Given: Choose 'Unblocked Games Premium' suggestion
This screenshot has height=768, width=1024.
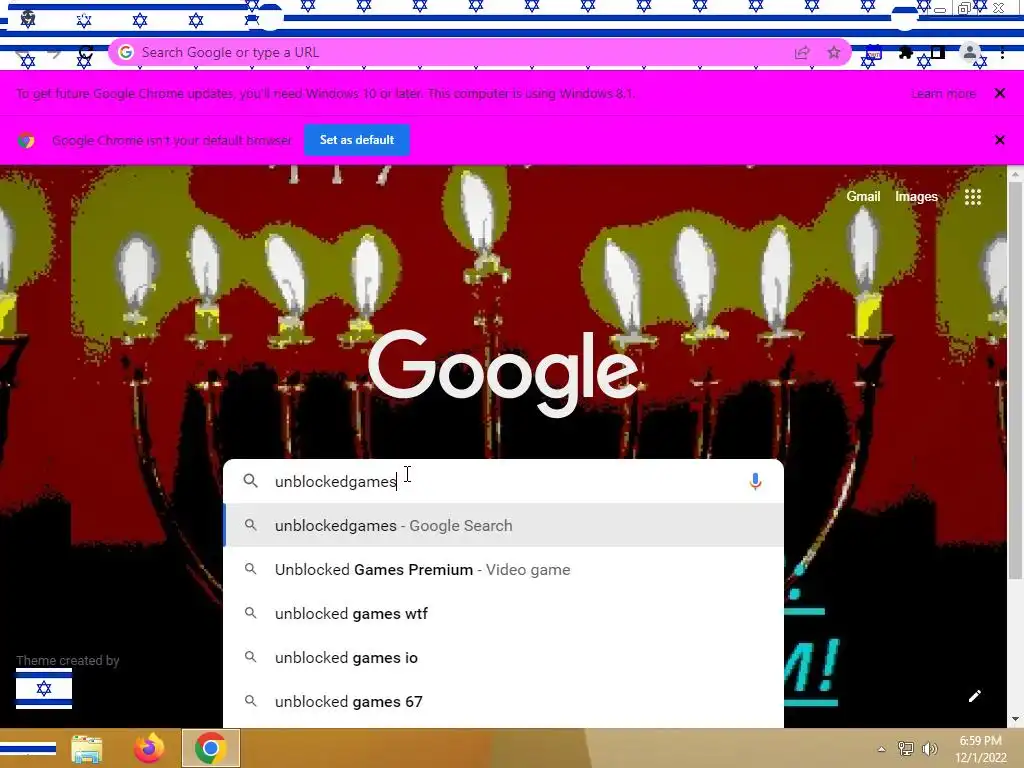Looking at the screenshot, I should point(503,569).
